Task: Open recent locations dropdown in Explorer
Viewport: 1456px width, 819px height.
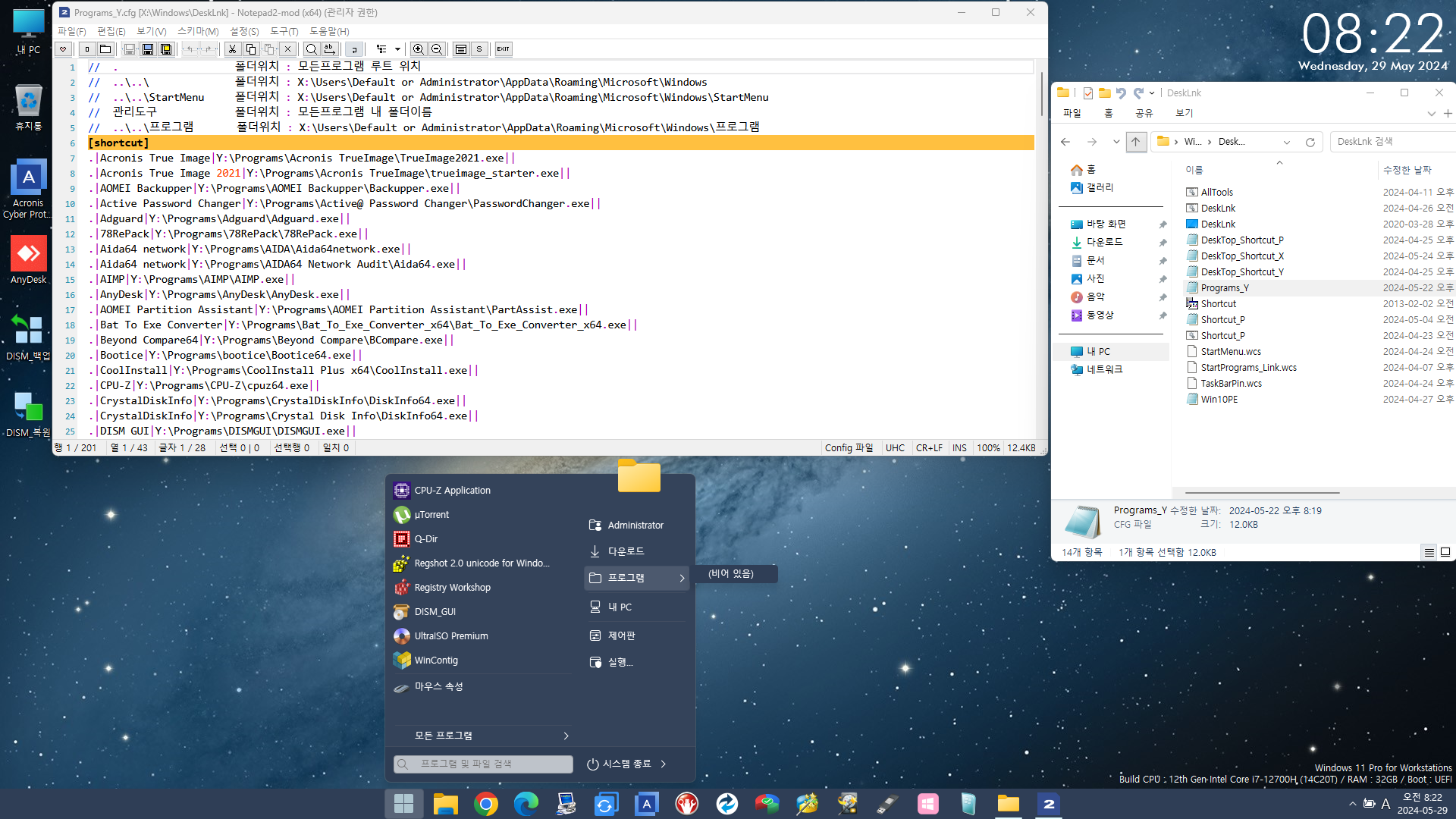Action: tap(1116, 142)
